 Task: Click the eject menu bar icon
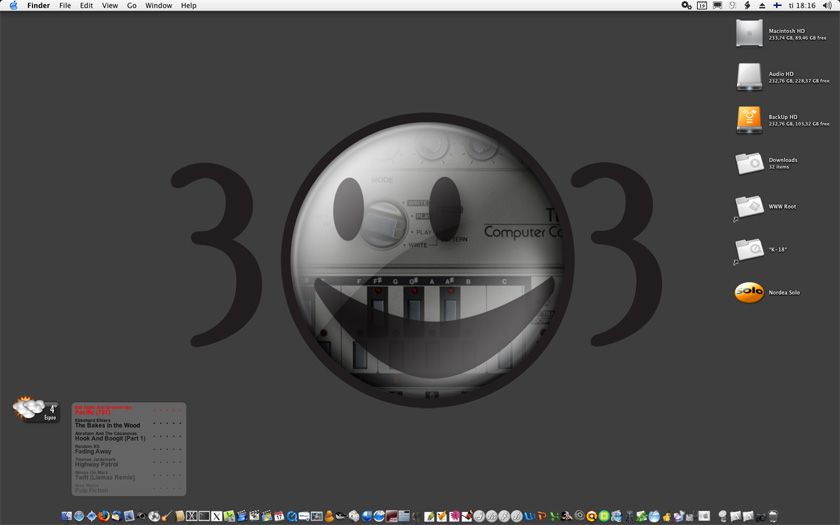762,5
